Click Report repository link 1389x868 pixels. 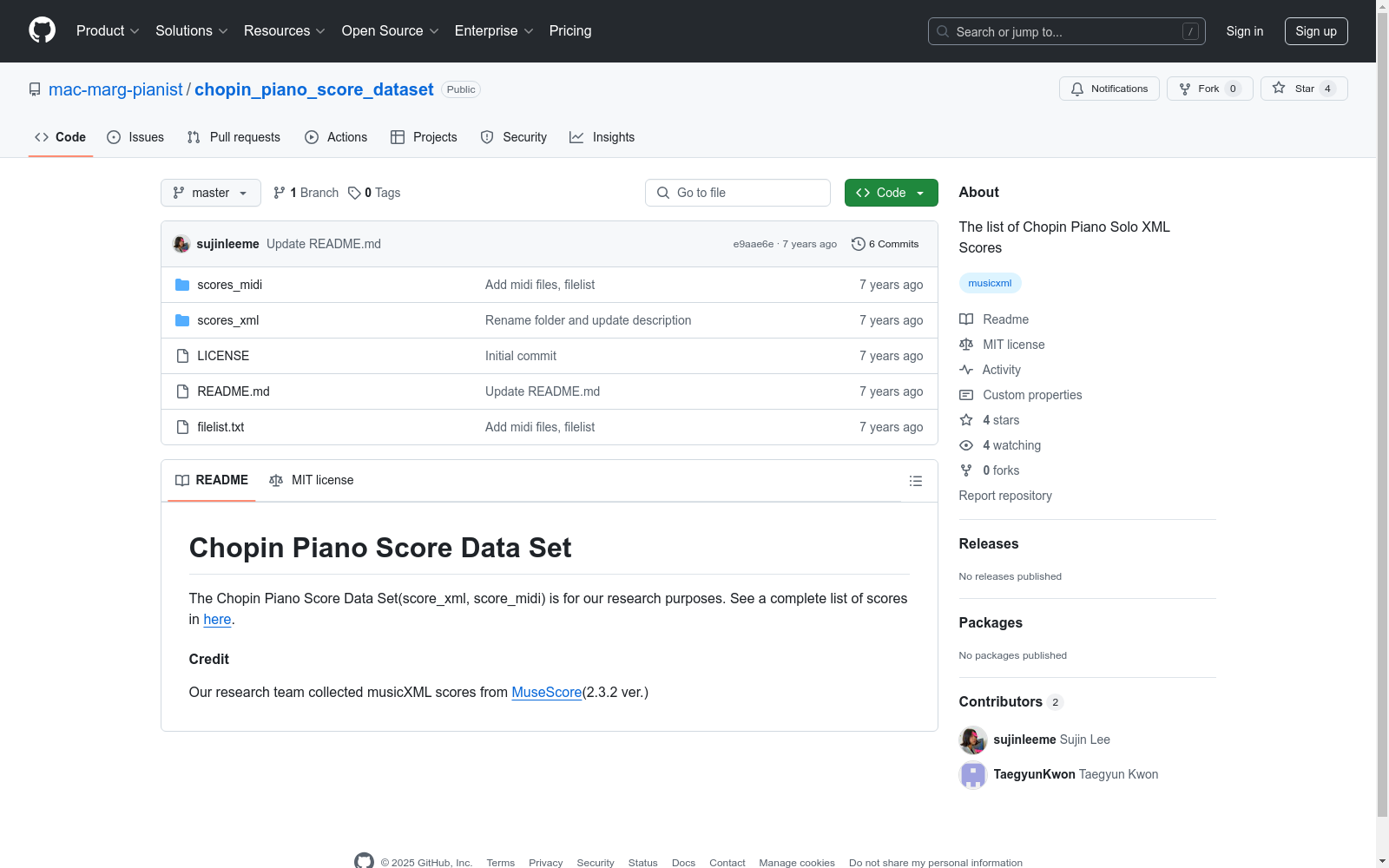[1005, 496]
